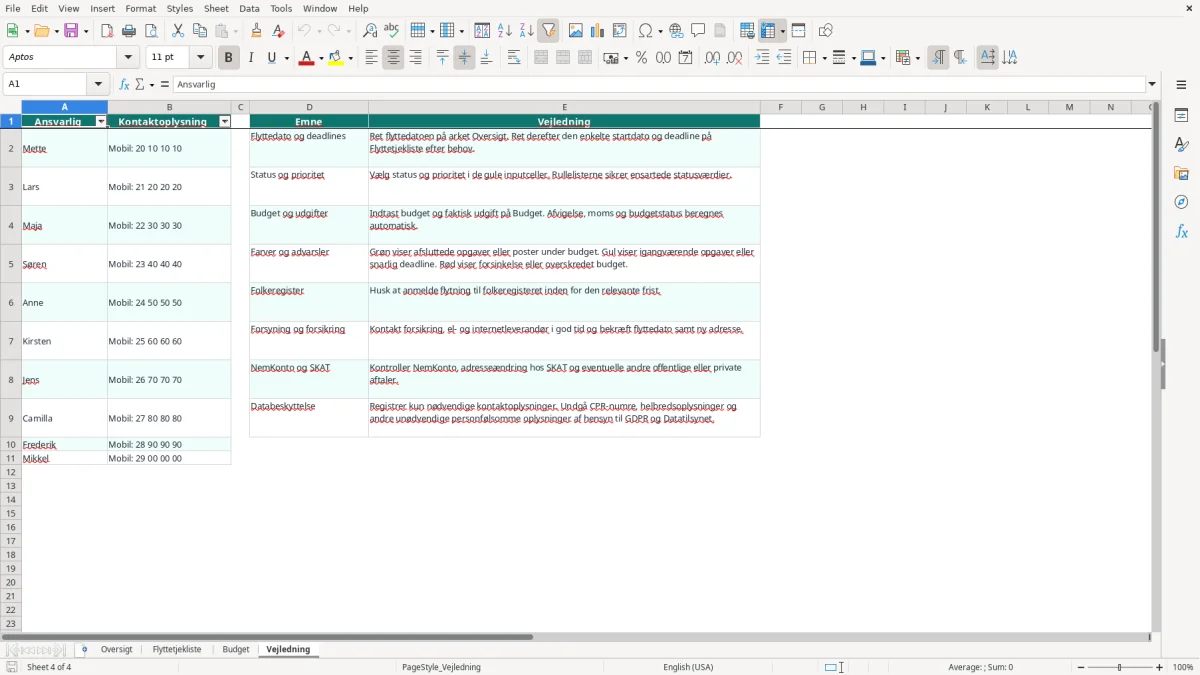Open a file with the folder icon
Viewport: 1200px width, 675px height.
pyautogui.click(x=41, y=31)
